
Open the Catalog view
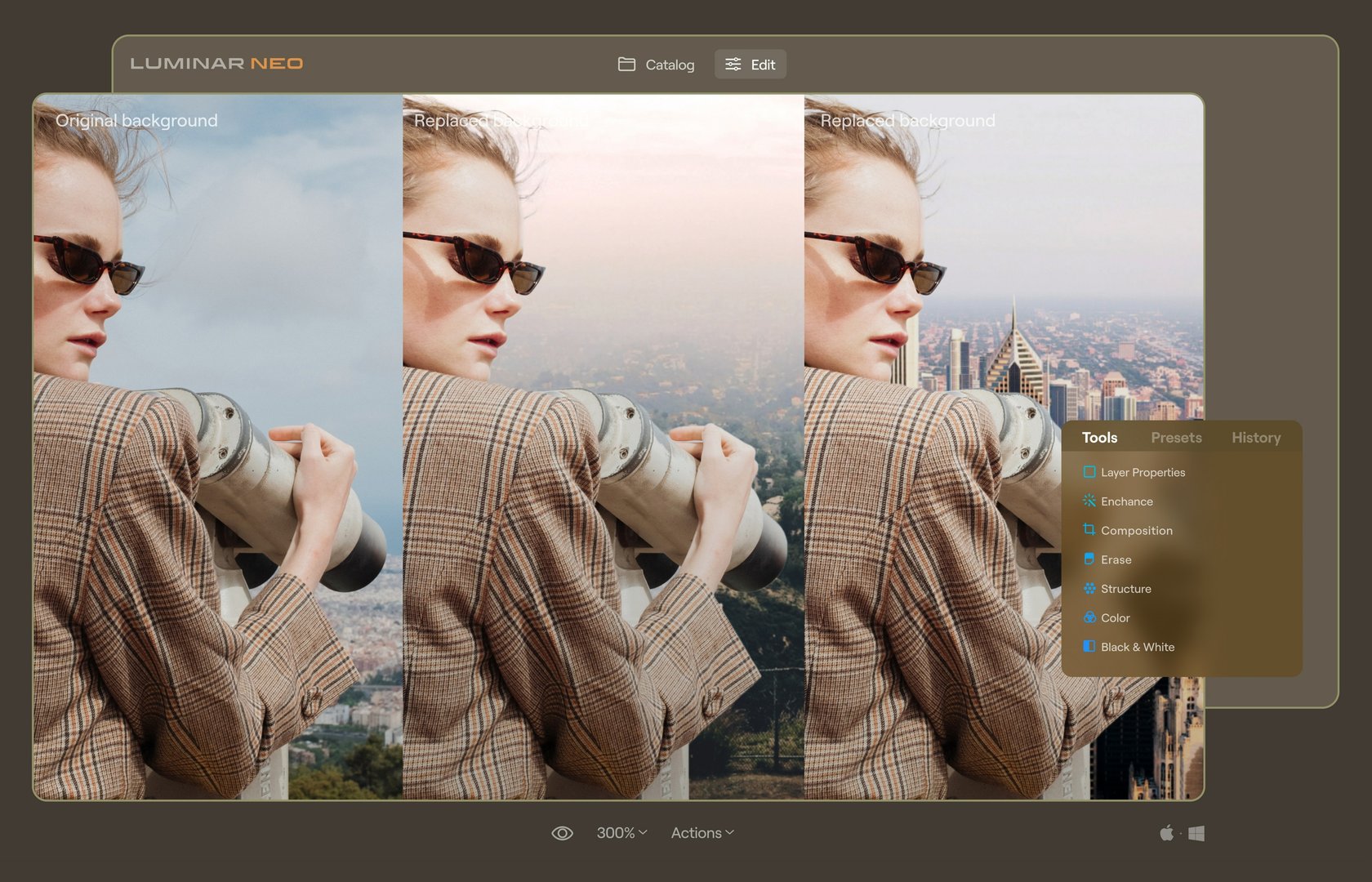coord(657,65)
